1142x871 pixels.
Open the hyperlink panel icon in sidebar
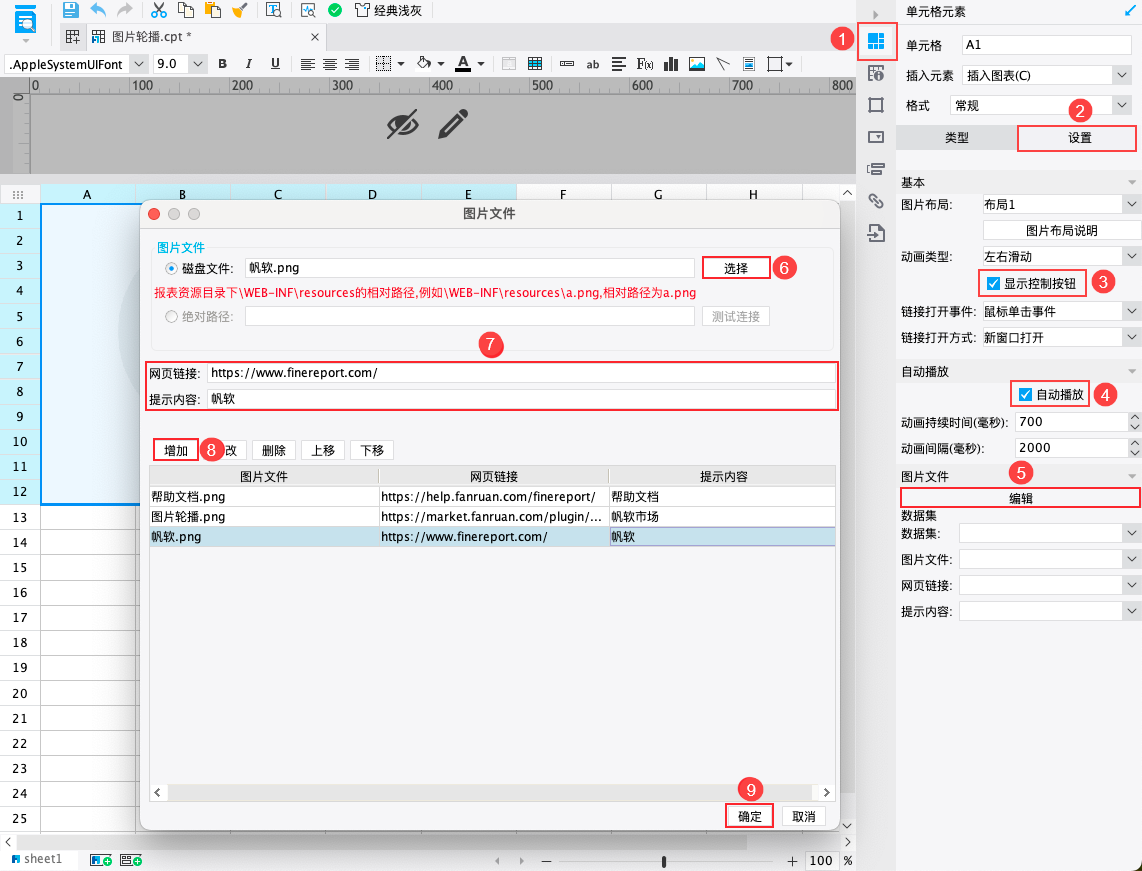(x=875, y=200)
